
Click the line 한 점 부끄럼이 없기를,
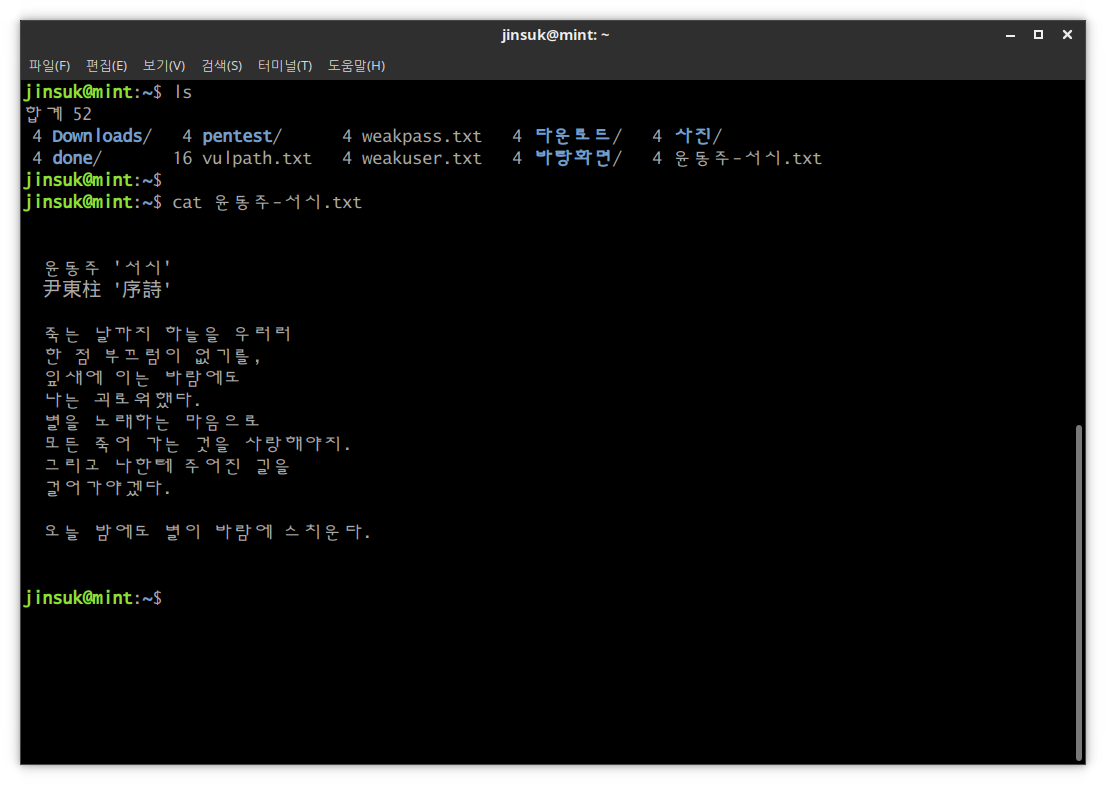click(152, 355)
